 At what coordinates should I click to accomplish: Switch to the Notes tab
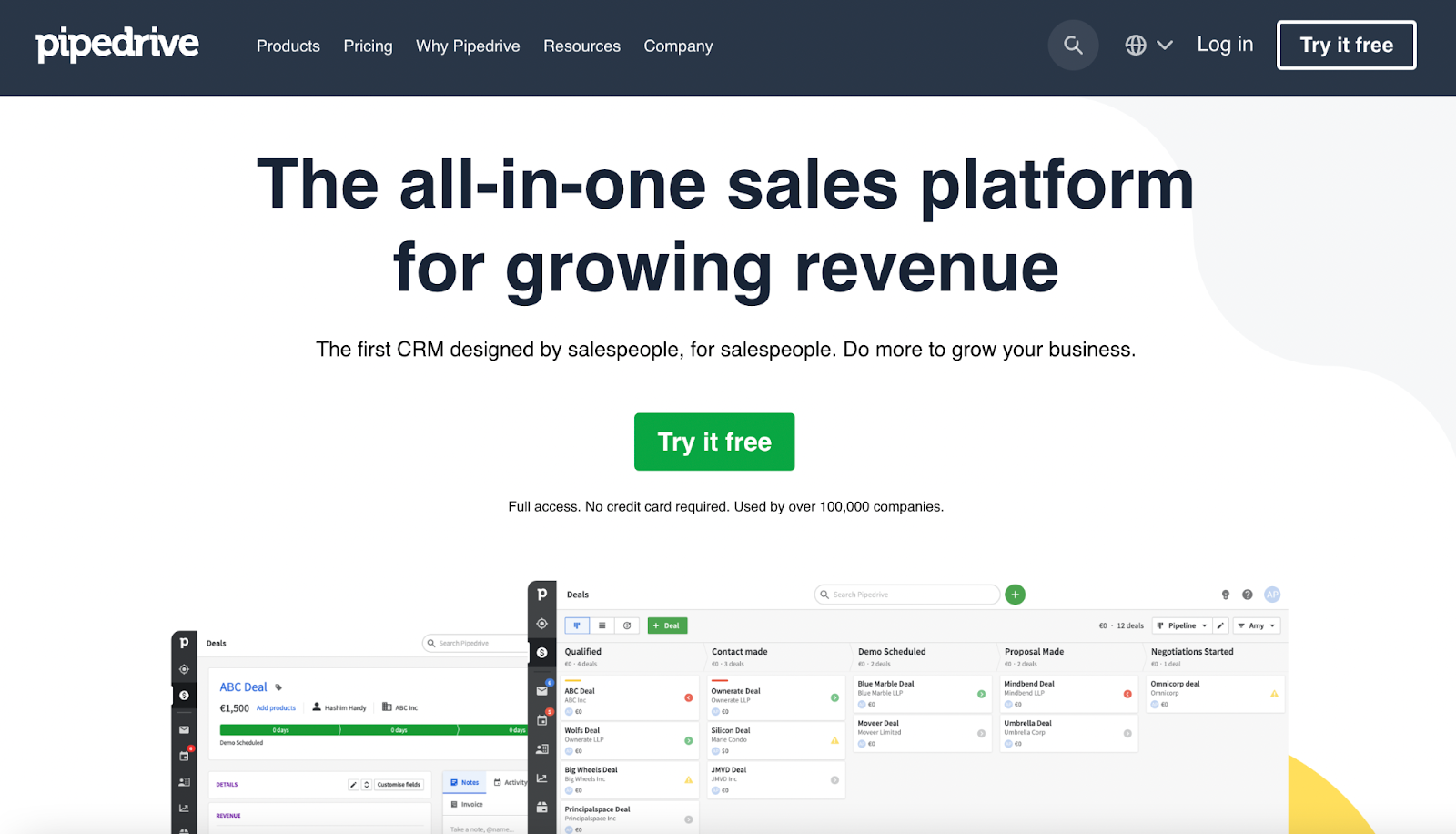click(x=465, y=782)
